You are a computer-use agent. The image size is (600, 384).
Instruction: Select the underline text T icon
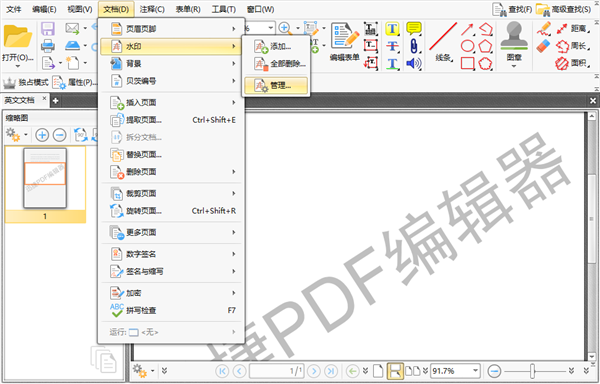[392, 63]
